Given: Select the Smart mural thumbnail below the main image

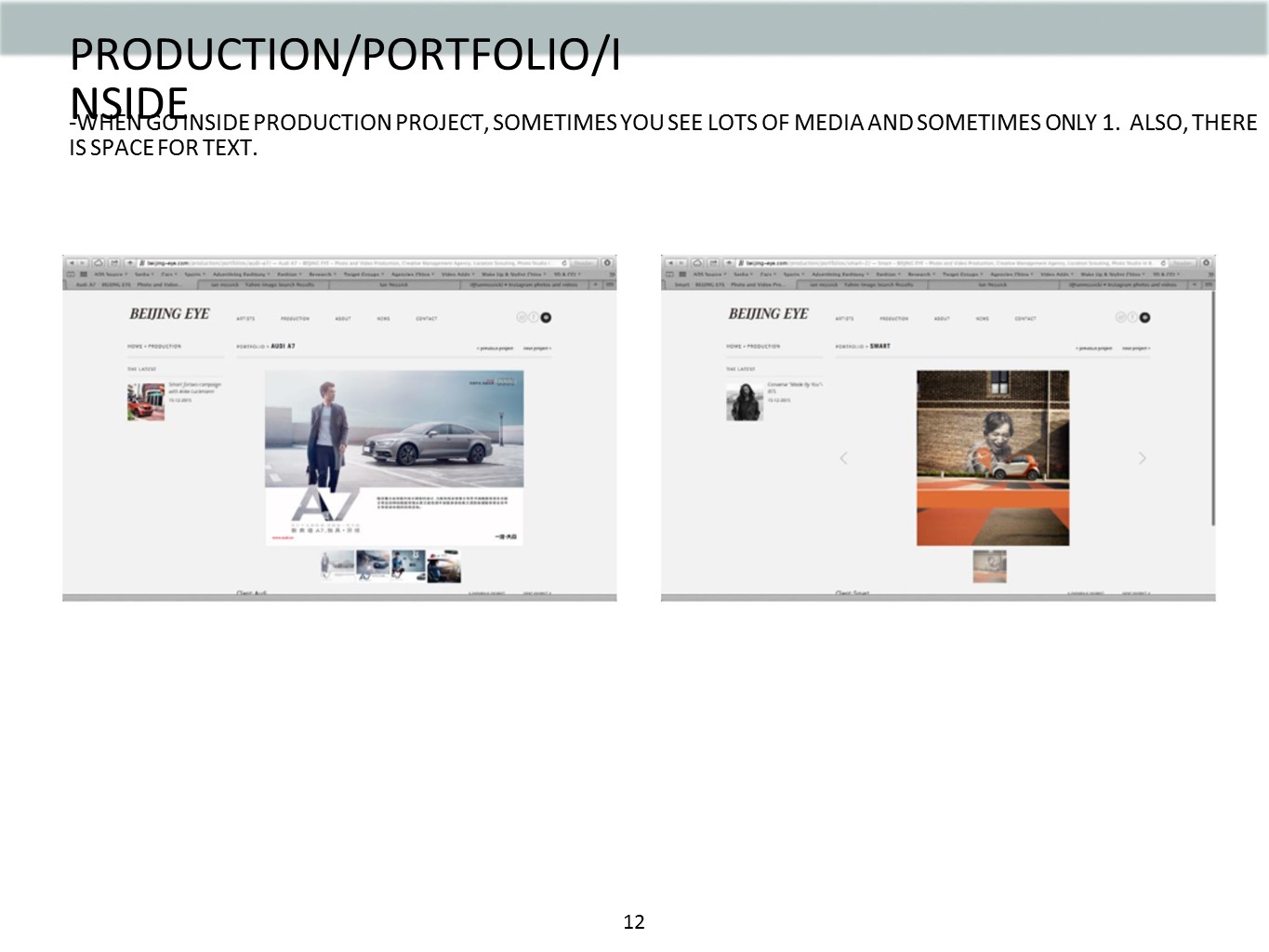Looking at the screenshot, I should tap(989, 566).
